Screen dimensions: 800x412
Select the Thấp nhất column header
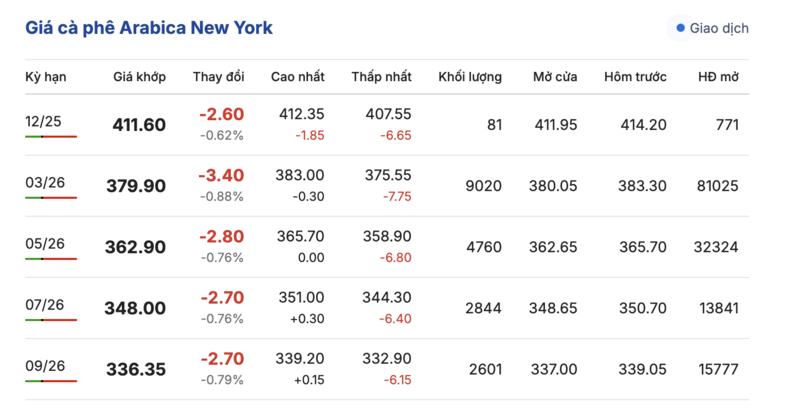pyautogui.click(x=381, y=77)
